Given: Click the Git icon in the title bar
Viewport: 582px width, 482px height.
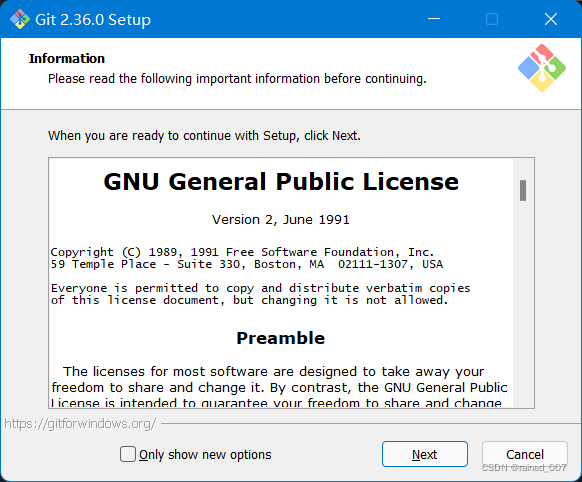Looking at the screenshot, I should pos(20,19).
